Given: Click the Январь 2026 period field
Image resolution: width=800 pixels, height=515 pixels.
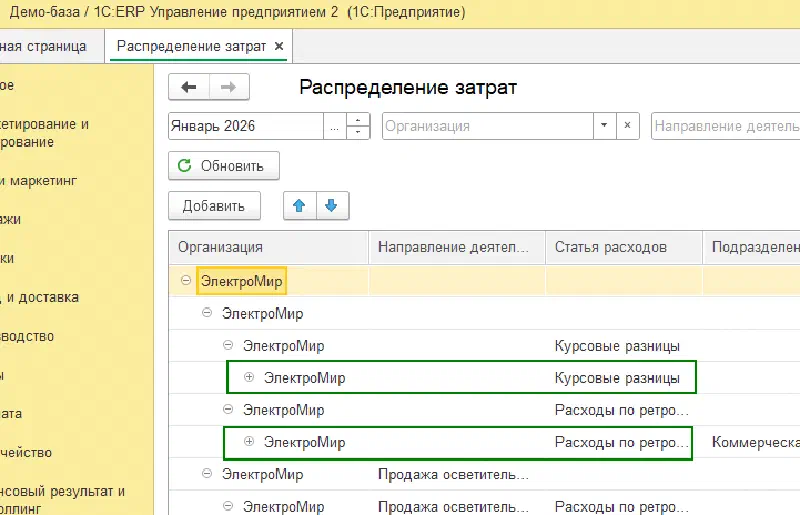Looking at the screenshot, I should click(x=246, y=126).
